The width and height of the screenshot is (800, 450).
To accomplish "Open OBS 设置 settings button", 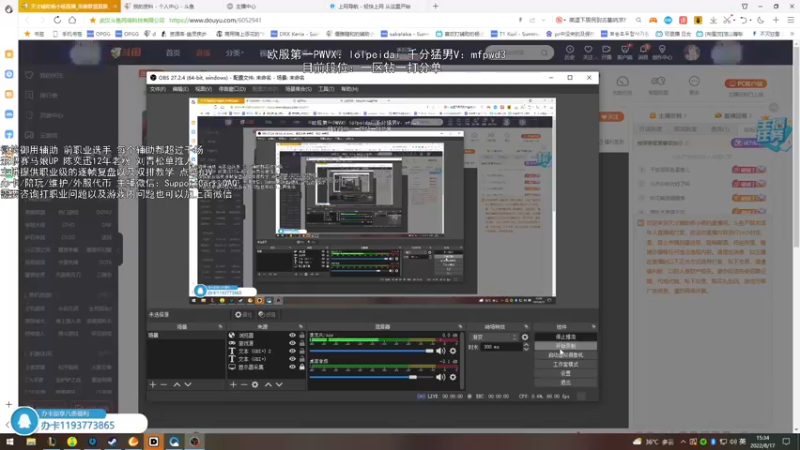I will tap(565, 373).
